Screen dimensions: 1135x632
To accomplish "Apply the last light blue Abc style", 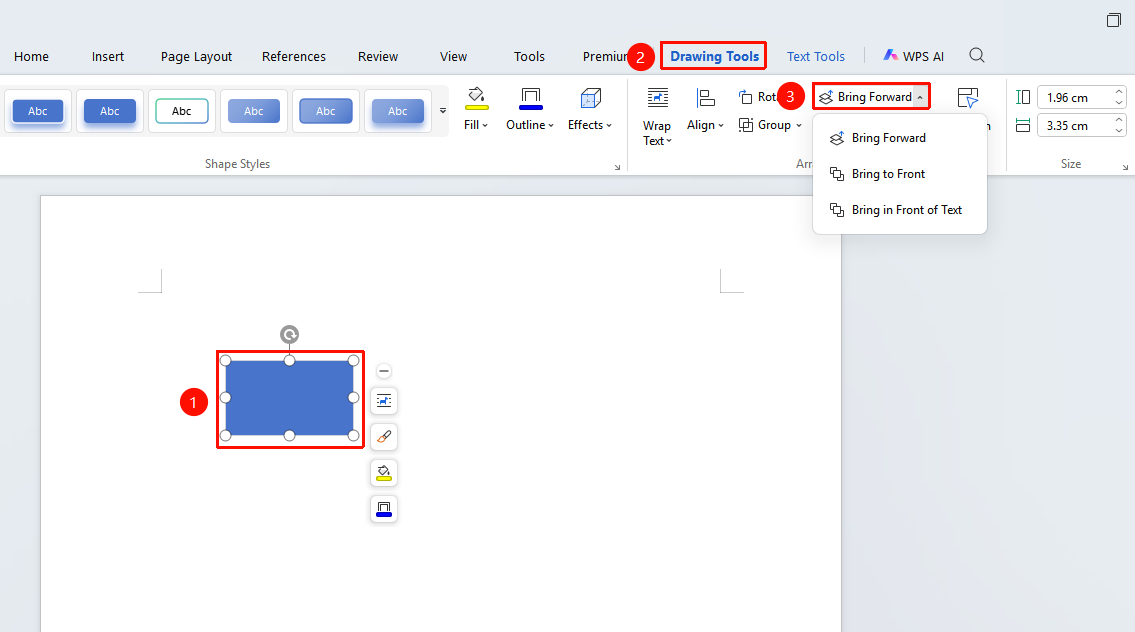I will tap(397, 111).
